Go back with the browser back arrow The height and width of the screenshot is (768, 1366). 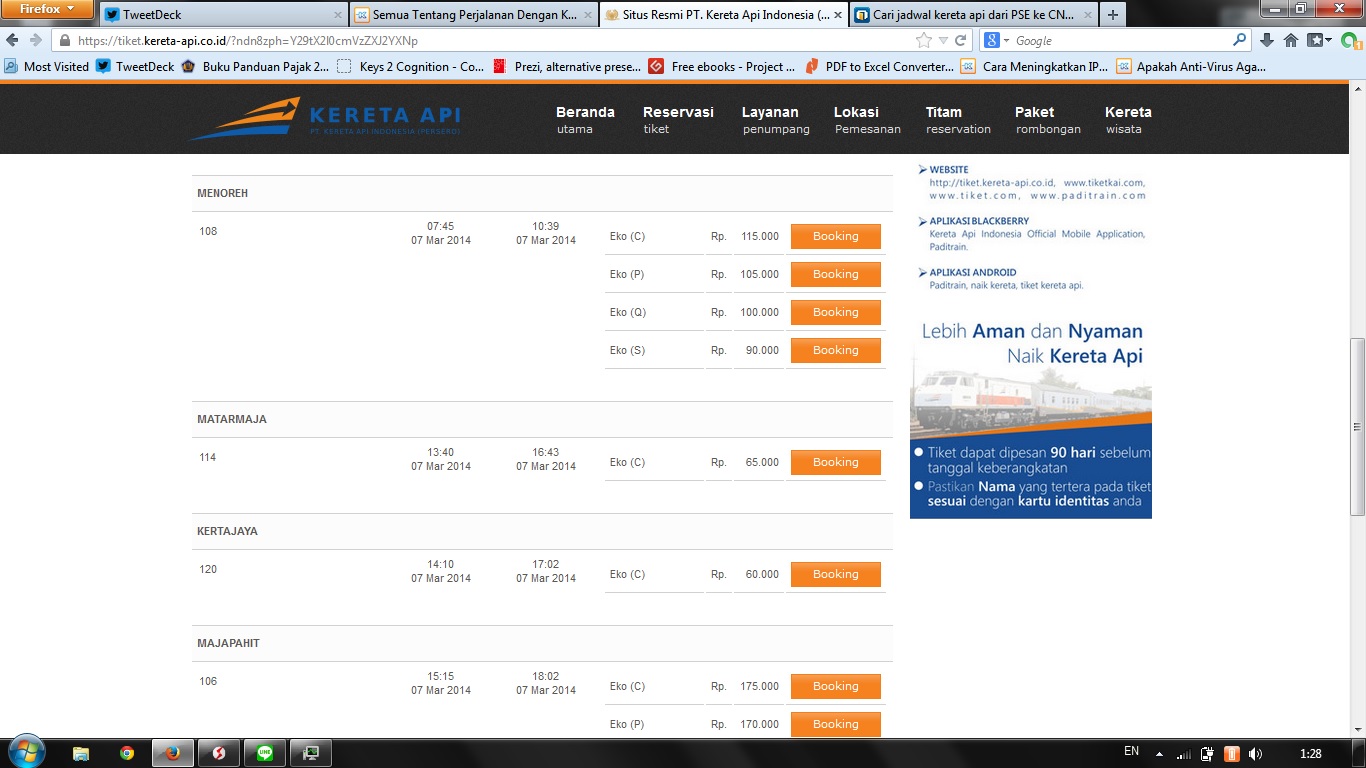(x=12, y=40)
